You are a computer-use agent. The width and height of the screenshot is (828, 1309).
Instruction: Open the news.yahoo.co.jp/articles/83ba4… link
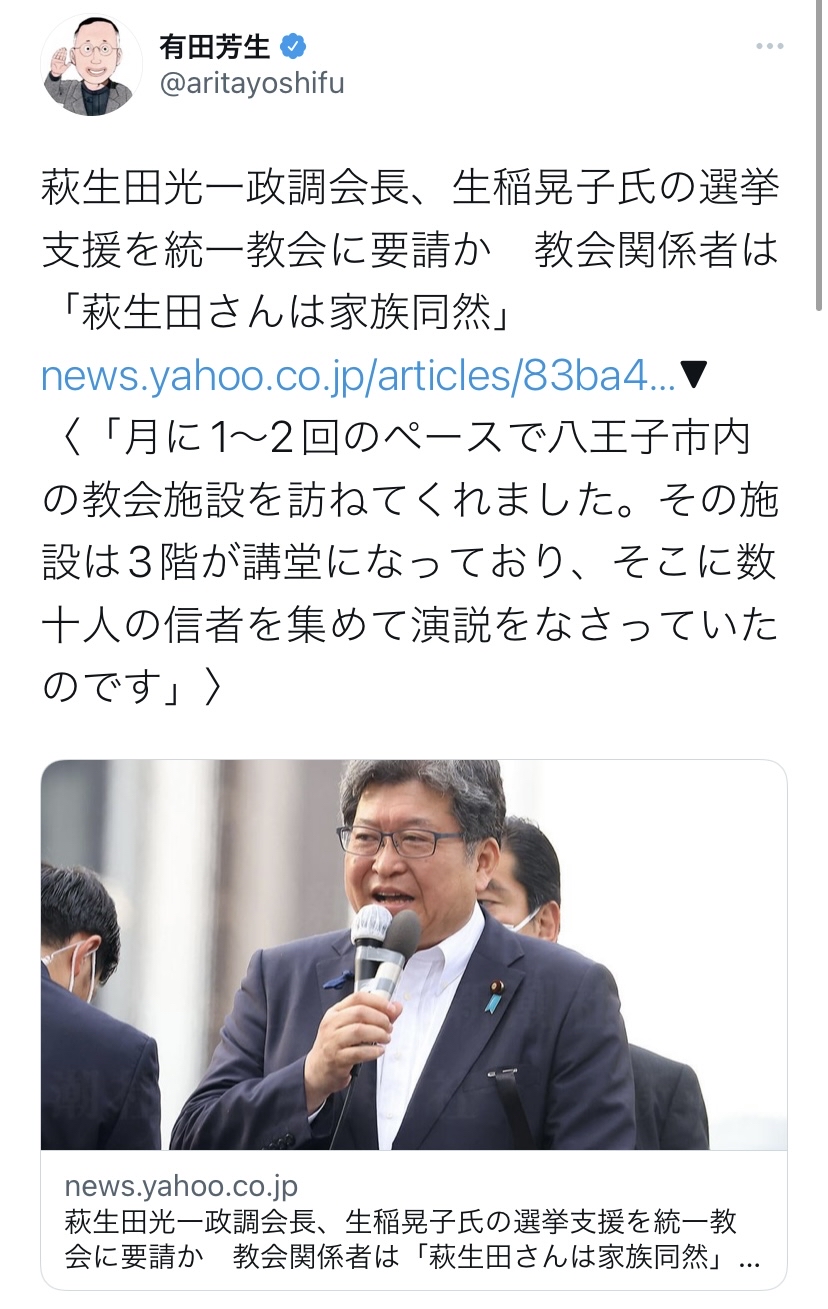coord(359,376)
